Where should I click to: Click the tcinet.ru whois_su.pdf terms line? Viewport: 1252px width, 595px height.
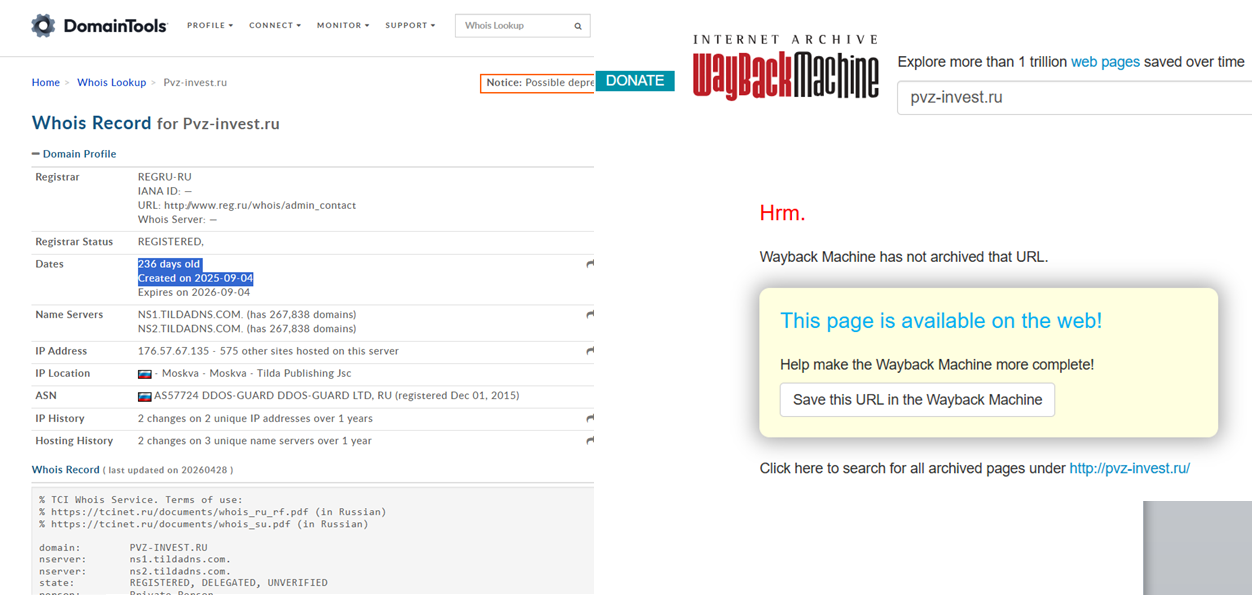coord(203,523)
